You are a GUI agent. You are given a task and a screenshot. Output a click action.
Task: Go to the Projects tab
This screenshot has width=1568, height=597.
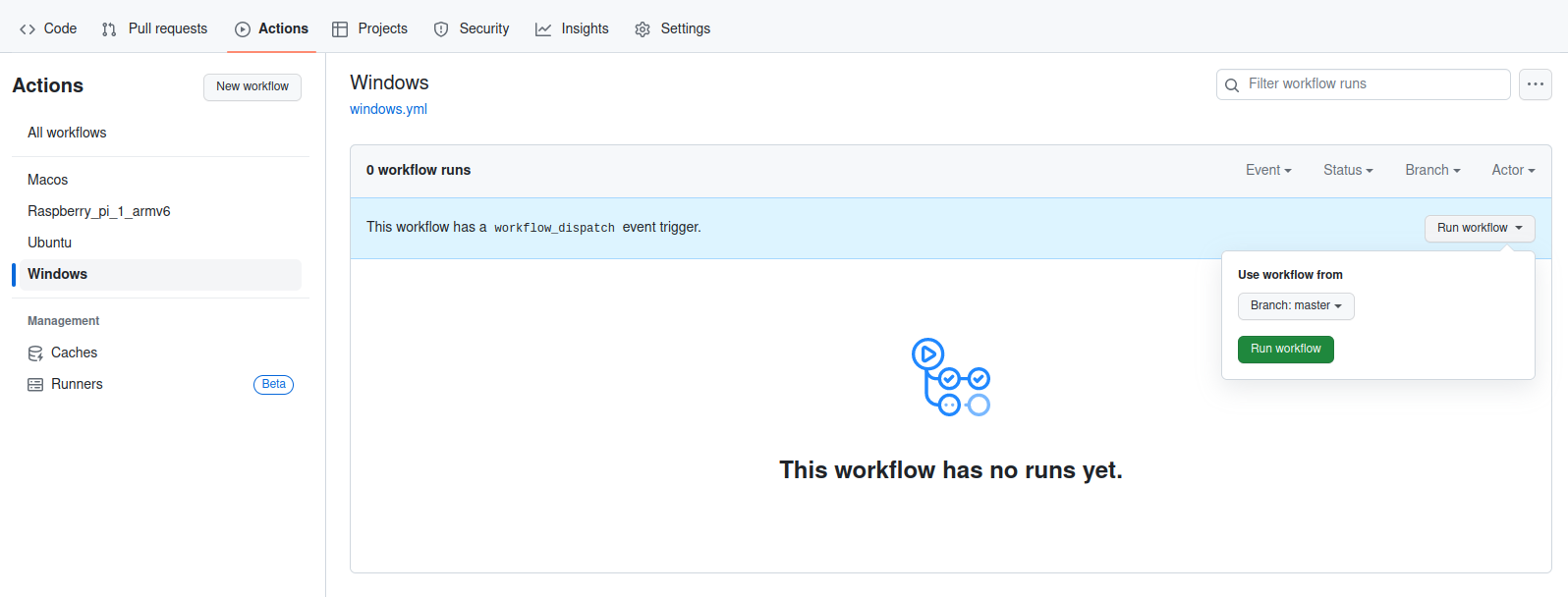click(x=369, y=28)
